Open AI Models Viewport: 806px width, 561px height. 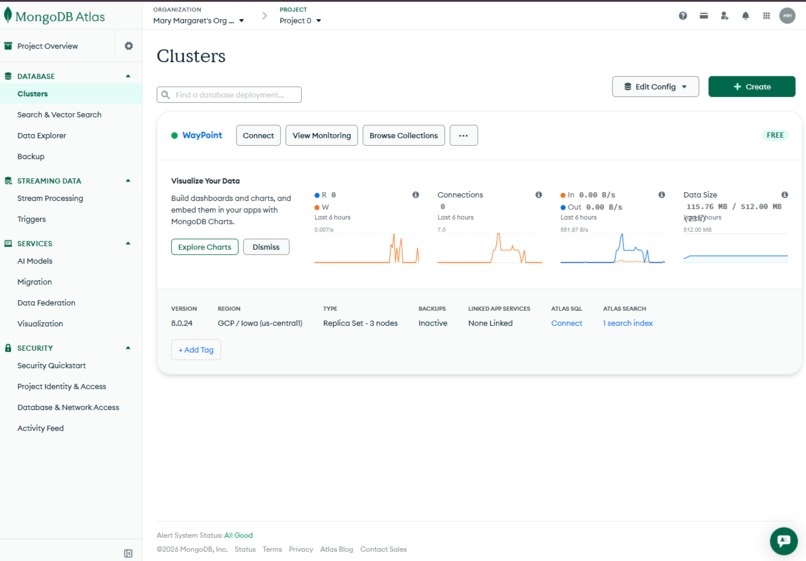(35, 261)
